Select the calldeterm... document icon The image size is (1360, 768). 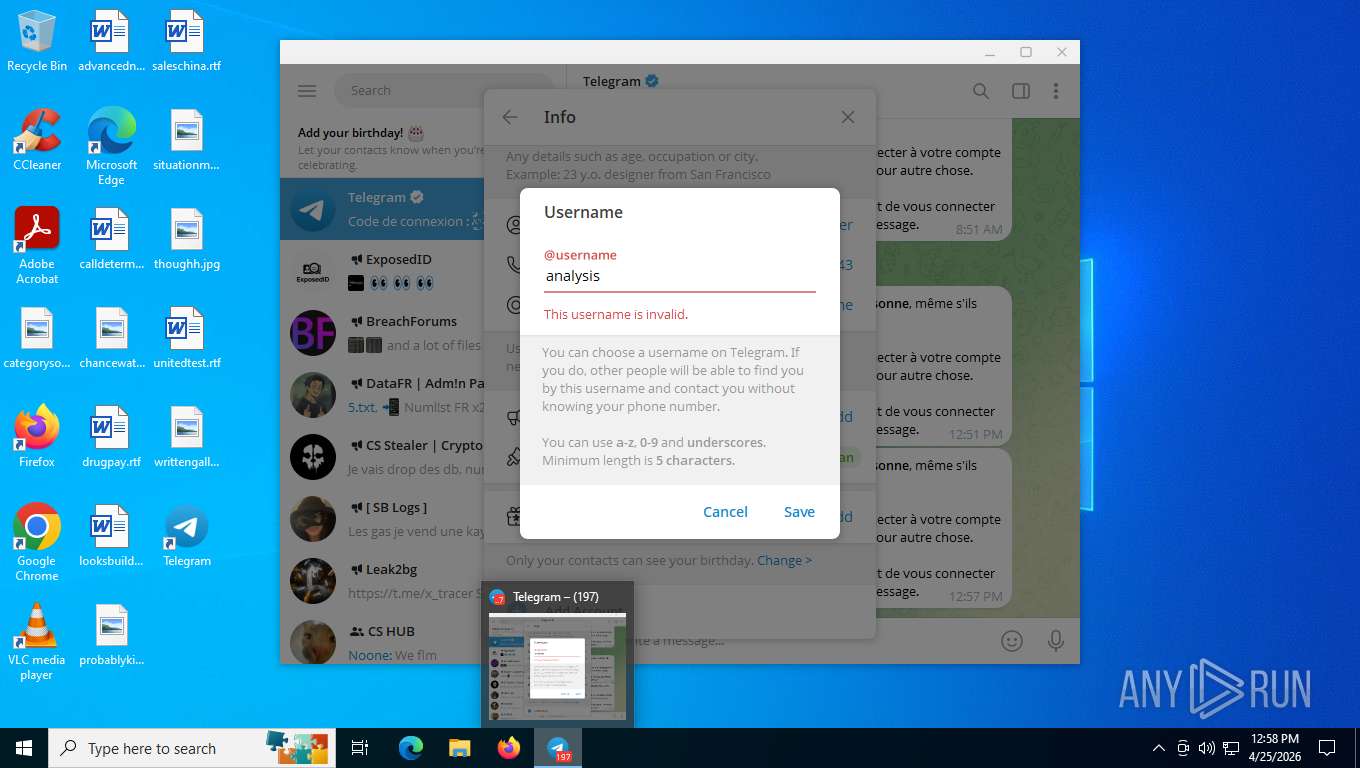point(112,239)
